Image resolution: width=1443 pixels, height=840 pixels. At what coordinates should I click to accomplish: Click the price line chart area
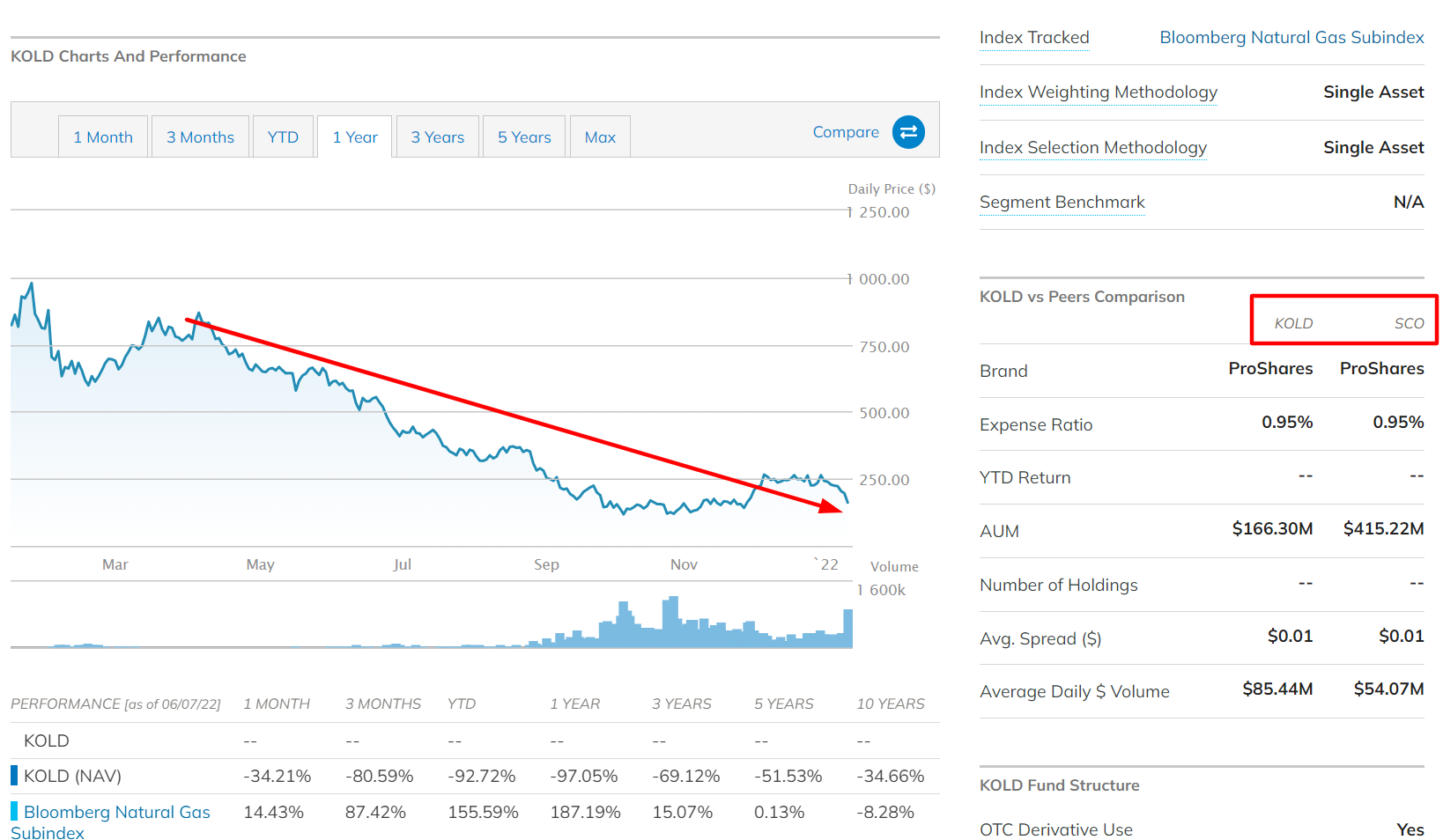(x=431, y=379)
